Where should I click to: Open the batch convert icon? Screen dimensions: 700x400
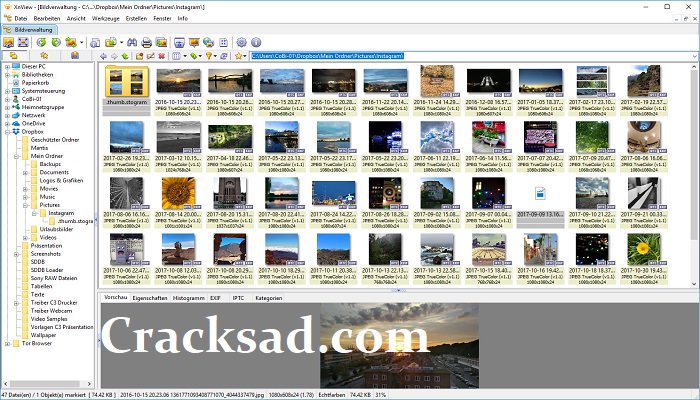point(110,42)
